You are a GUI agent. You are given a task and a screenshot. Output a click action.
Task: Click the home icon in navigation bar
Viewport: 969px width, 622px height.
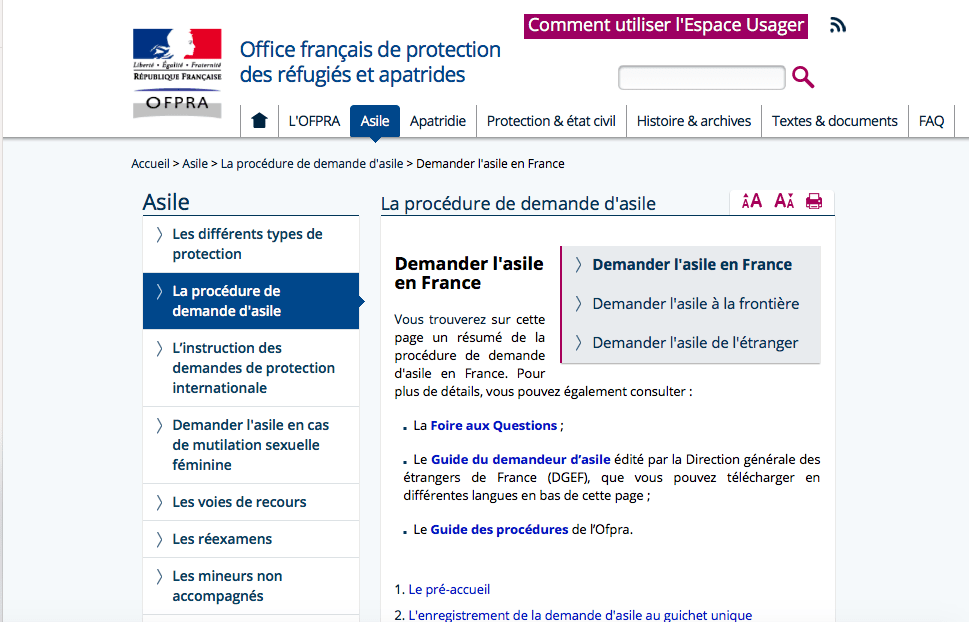point(259,121)
